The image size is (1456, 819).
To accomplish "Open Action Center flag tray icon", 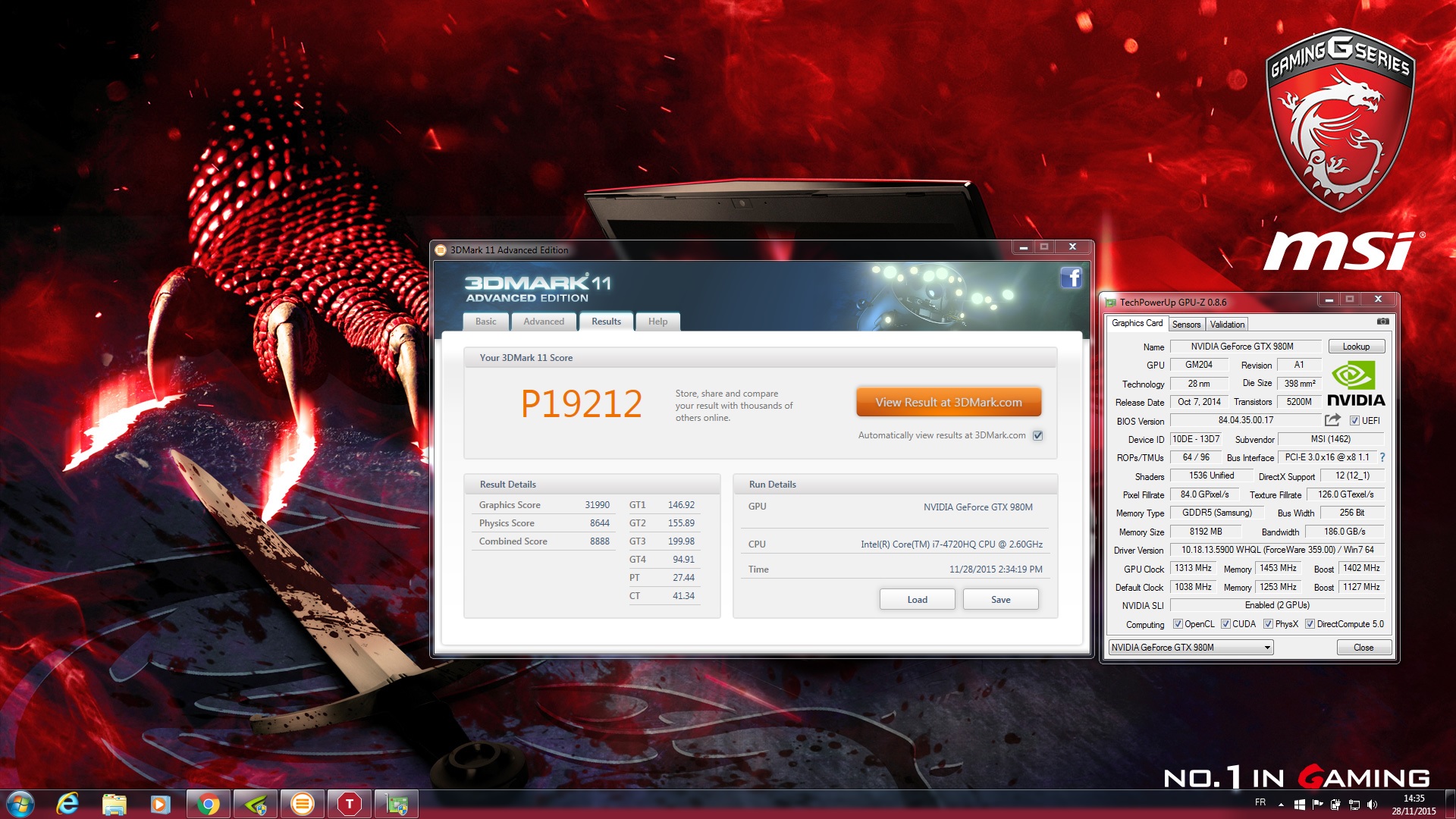I will 1317,804.
